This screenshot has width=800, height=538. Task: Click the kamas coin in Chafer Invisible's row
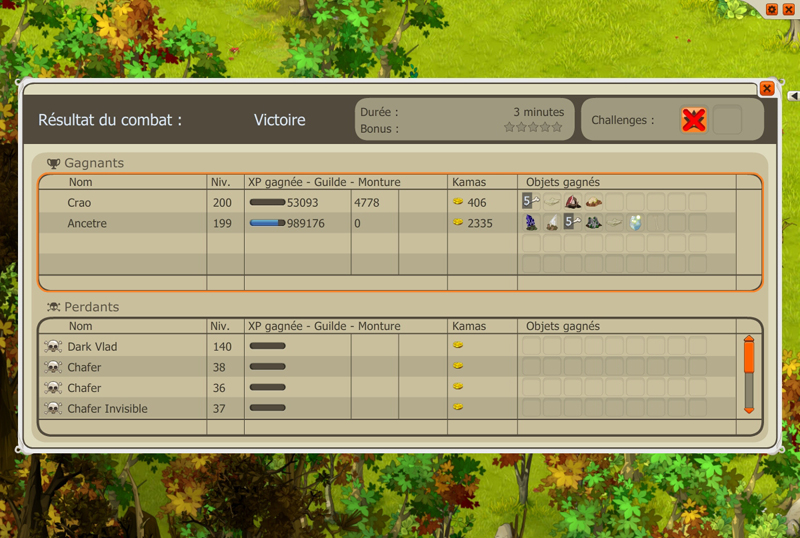pyautogui.click(x=458, y=407)
